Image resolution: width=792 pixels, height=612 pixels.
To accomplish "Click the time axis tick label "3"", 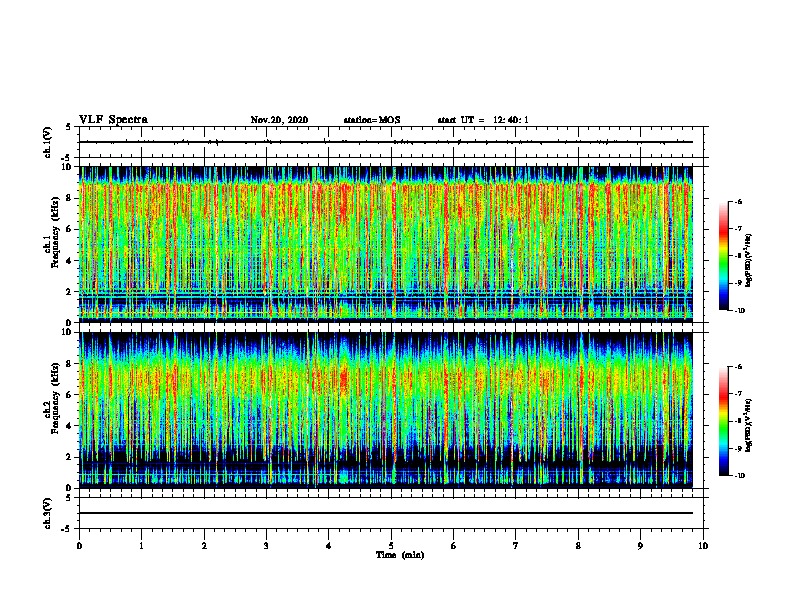I will click(266, 546).
